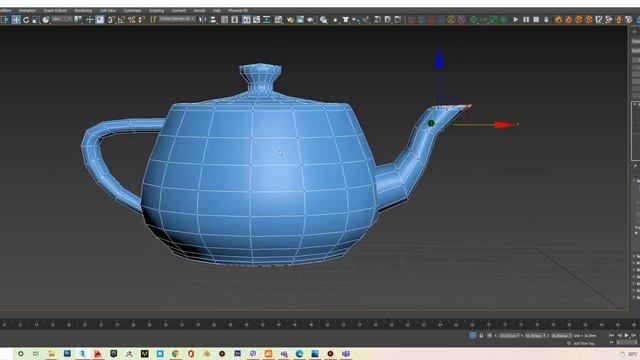Open the Customize menu
The image size is (640, 360).
[132, 11]
